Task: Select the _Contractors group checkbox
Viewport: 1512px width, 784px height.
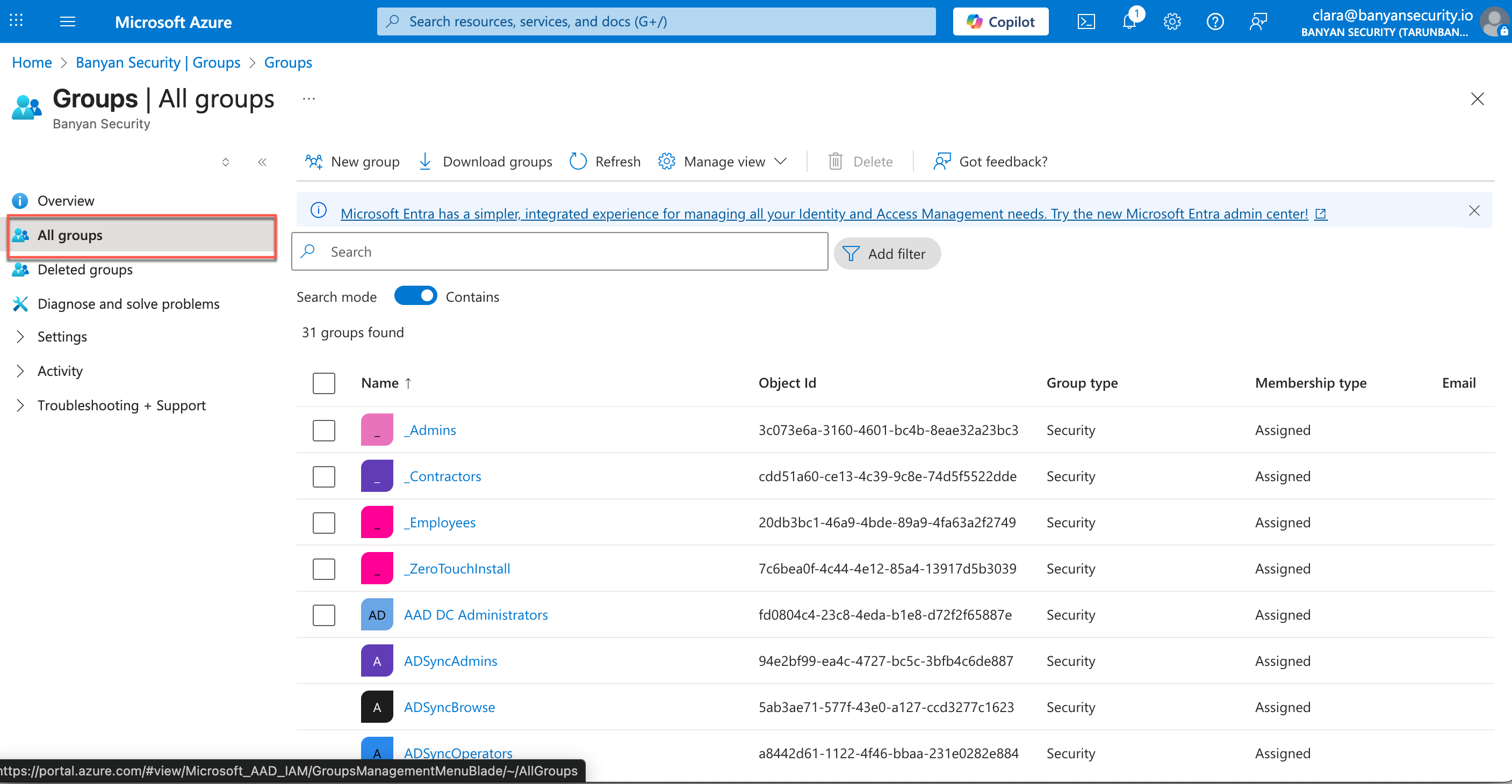Action: tap(324, 476)
